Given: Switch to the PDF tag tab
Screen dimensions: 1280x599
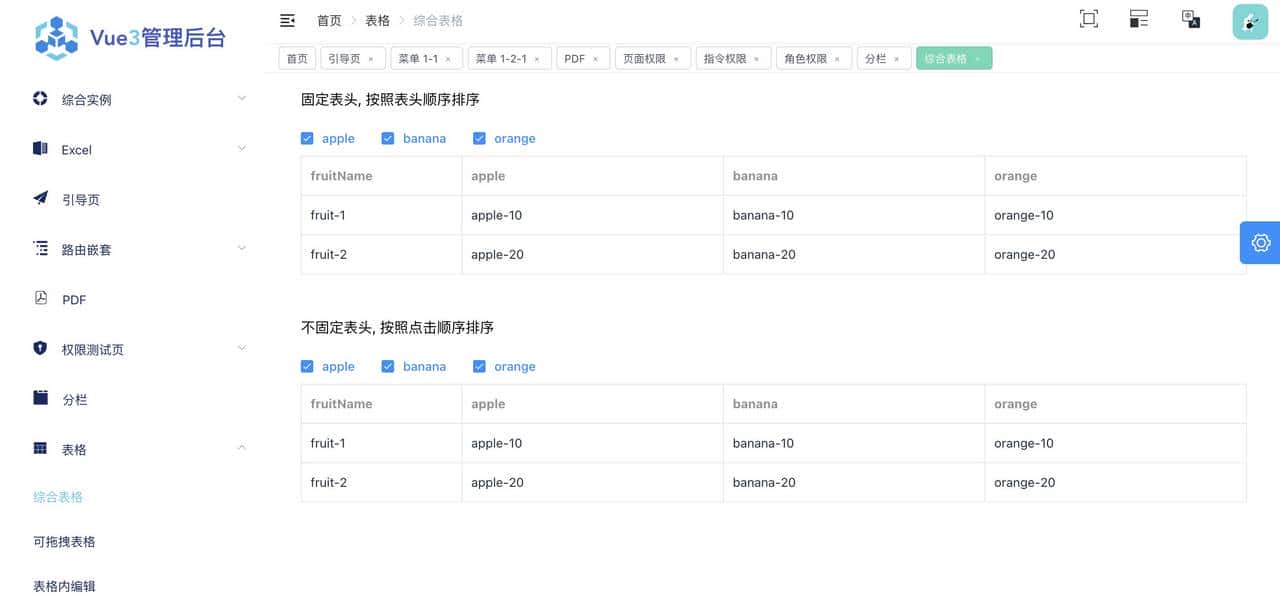Looking at the screenshot, I should coord(573,58).
